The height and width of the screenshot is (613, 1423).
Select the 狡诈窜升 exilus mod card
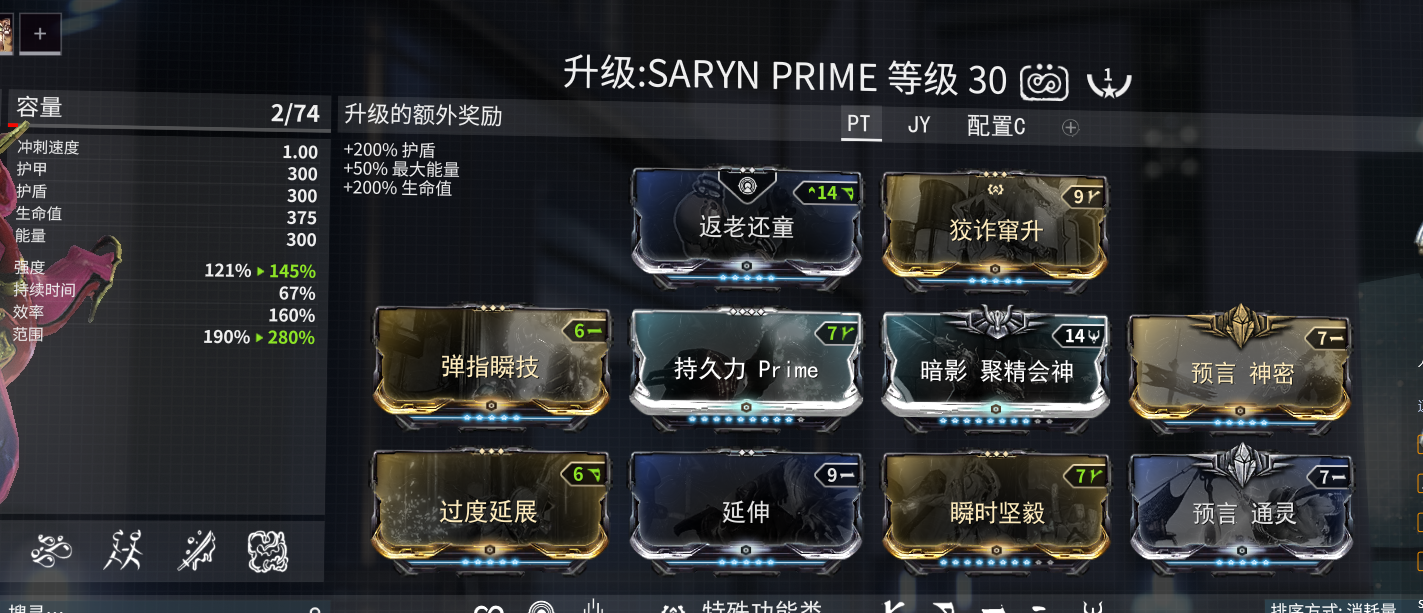(996, 228)
